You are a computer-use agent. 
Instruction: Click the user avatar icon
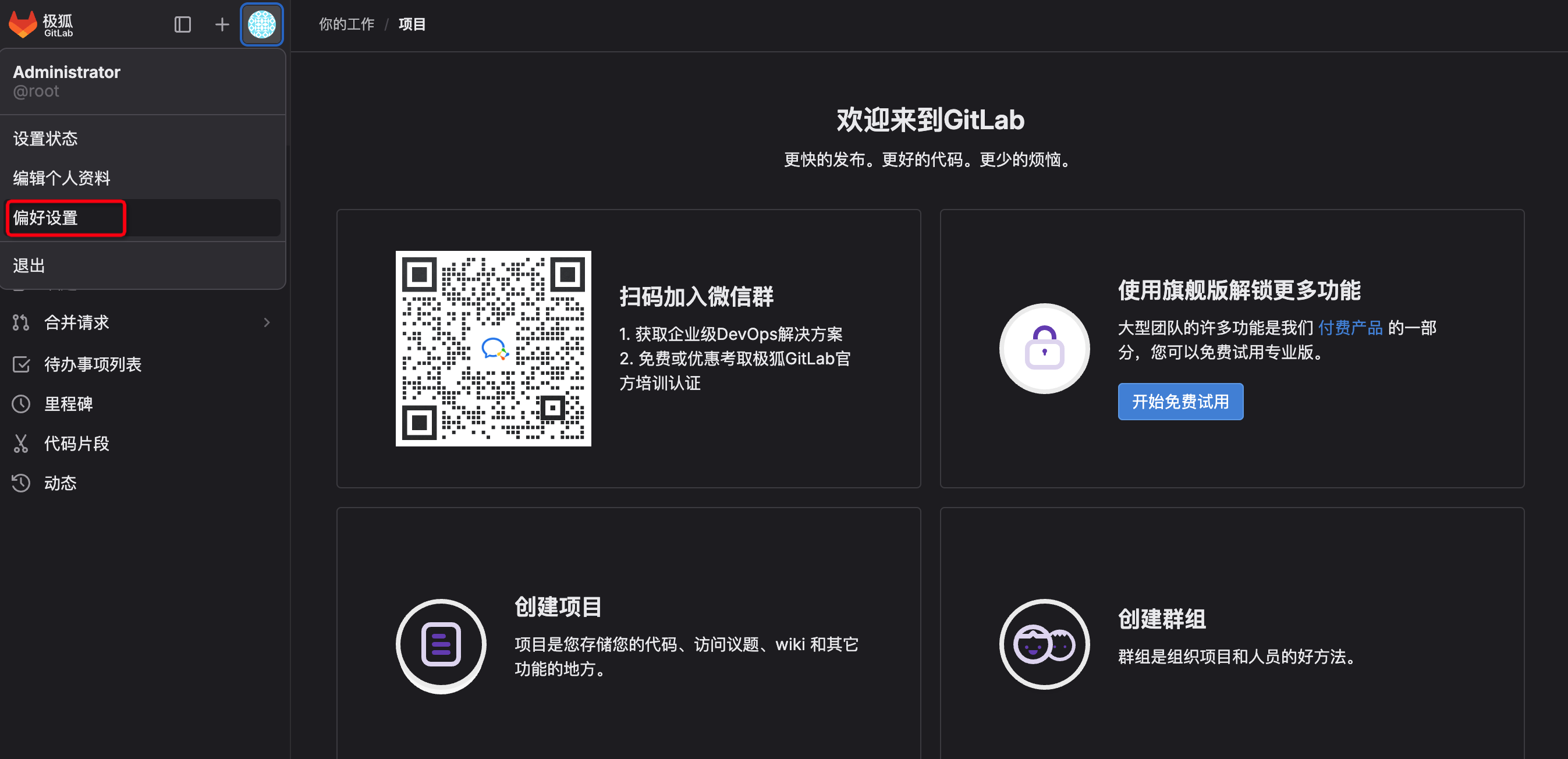click(x=262, y=24)
